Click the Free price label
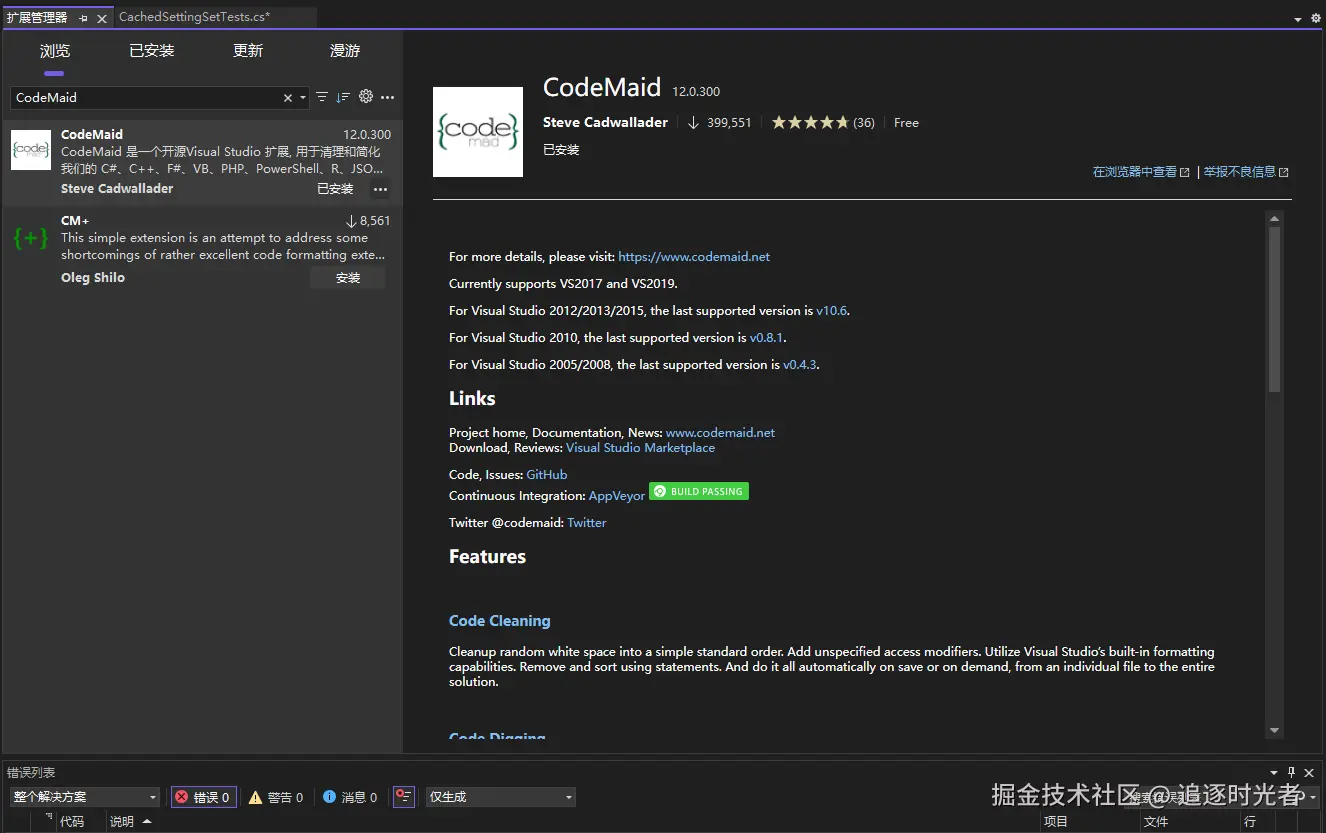1326x833 pixels. click(x=906, y=122)
